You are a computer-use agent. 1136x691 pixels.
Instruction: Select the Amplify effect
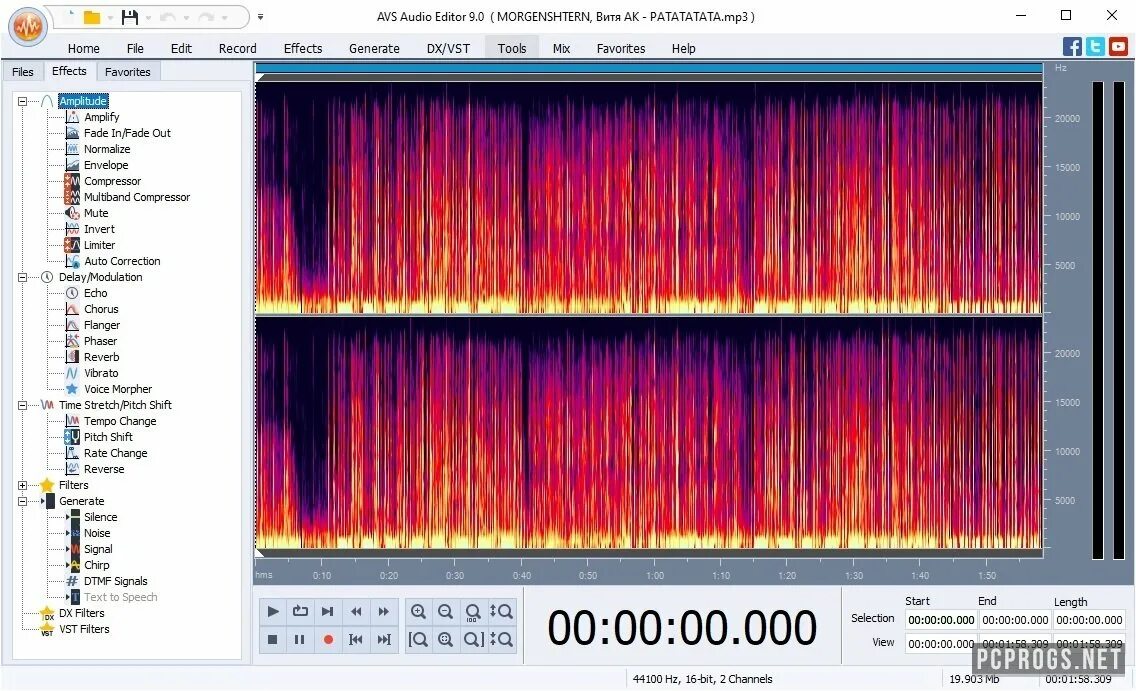click(101, 117)
